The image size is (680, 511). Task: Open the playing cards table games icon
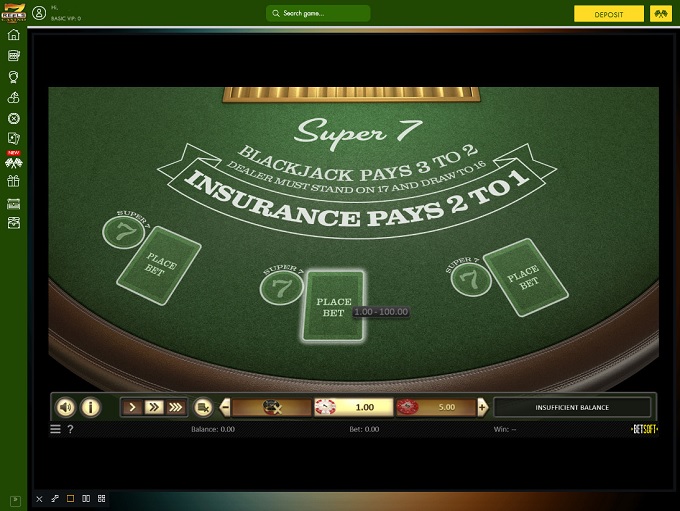point(14,138)
